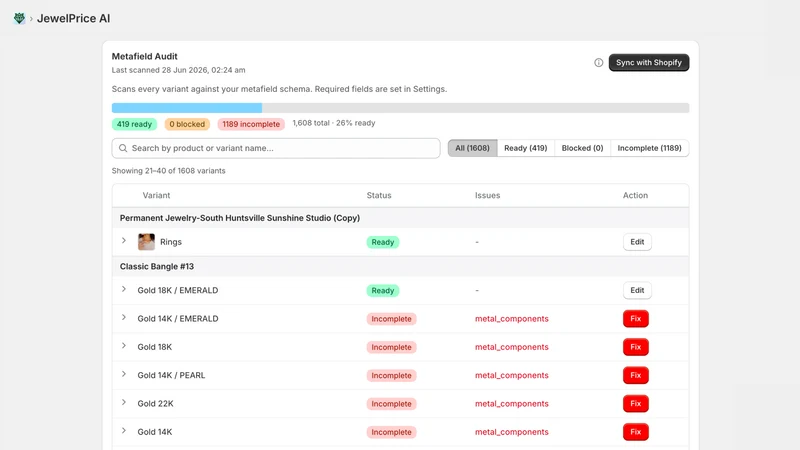
Task: Click metal_components issue for Gold 14K / EMERALD
Action: pyautogui.click(x=512, y=319)
